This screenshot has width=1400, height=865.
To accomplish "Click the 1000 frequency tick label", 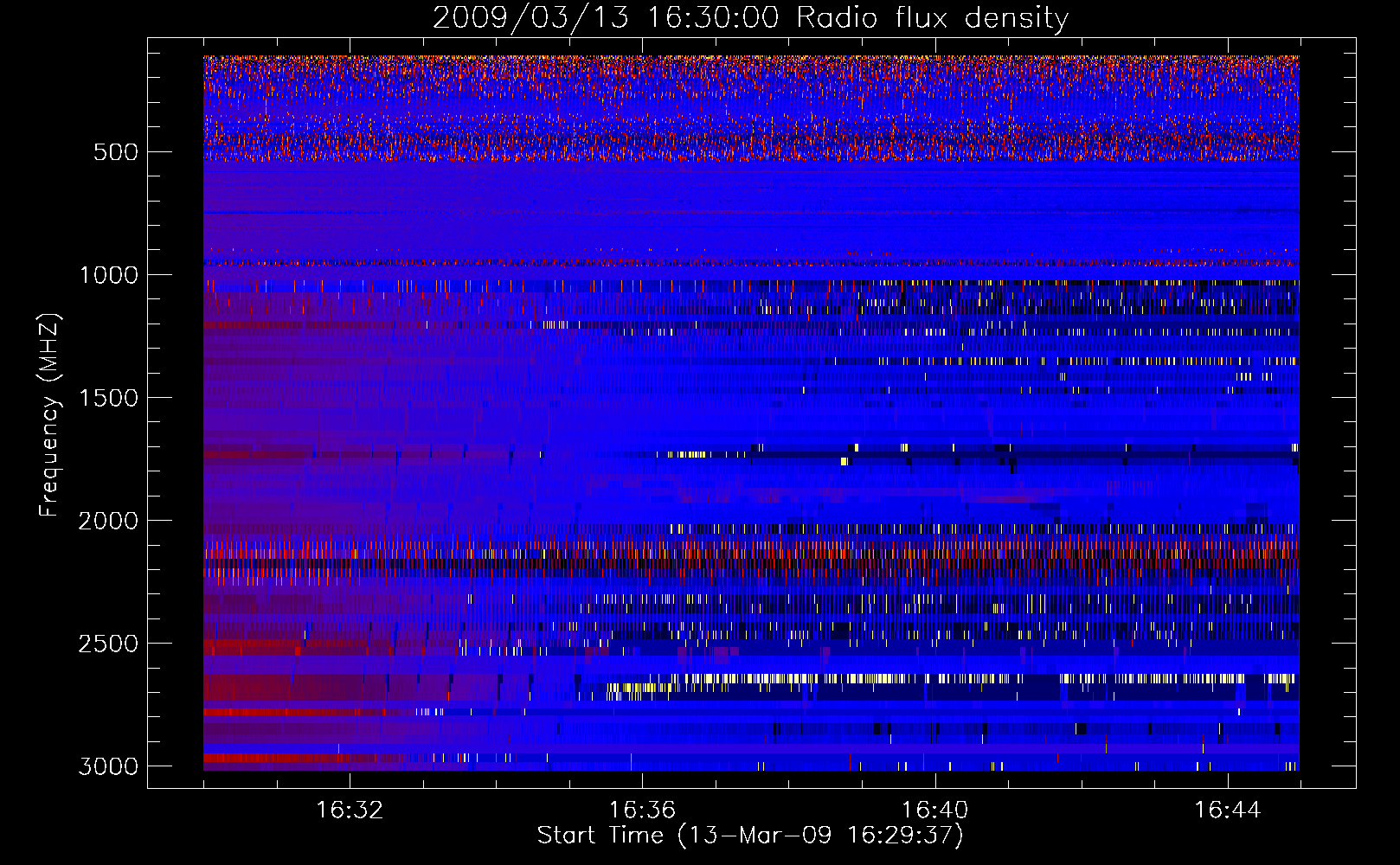I will pos(109,275).
